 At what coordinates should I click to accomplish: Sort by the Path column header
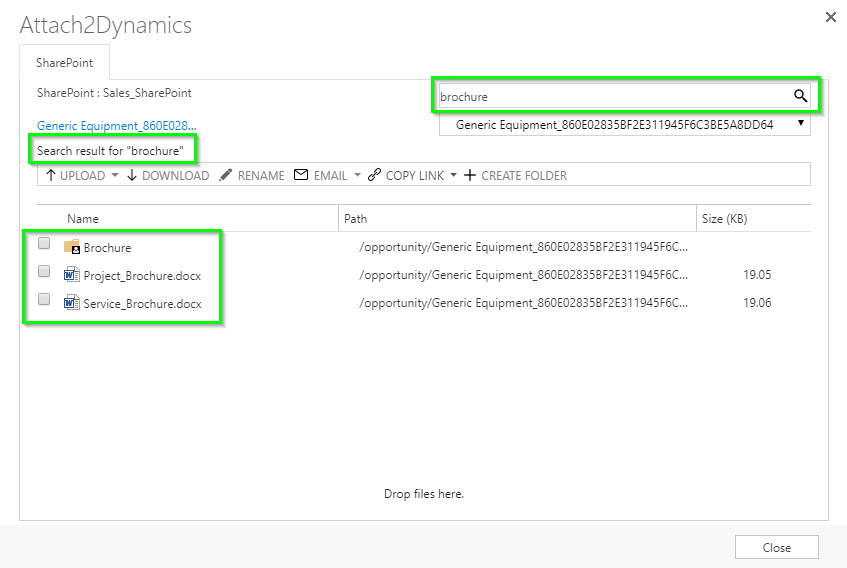pos(355,219)
